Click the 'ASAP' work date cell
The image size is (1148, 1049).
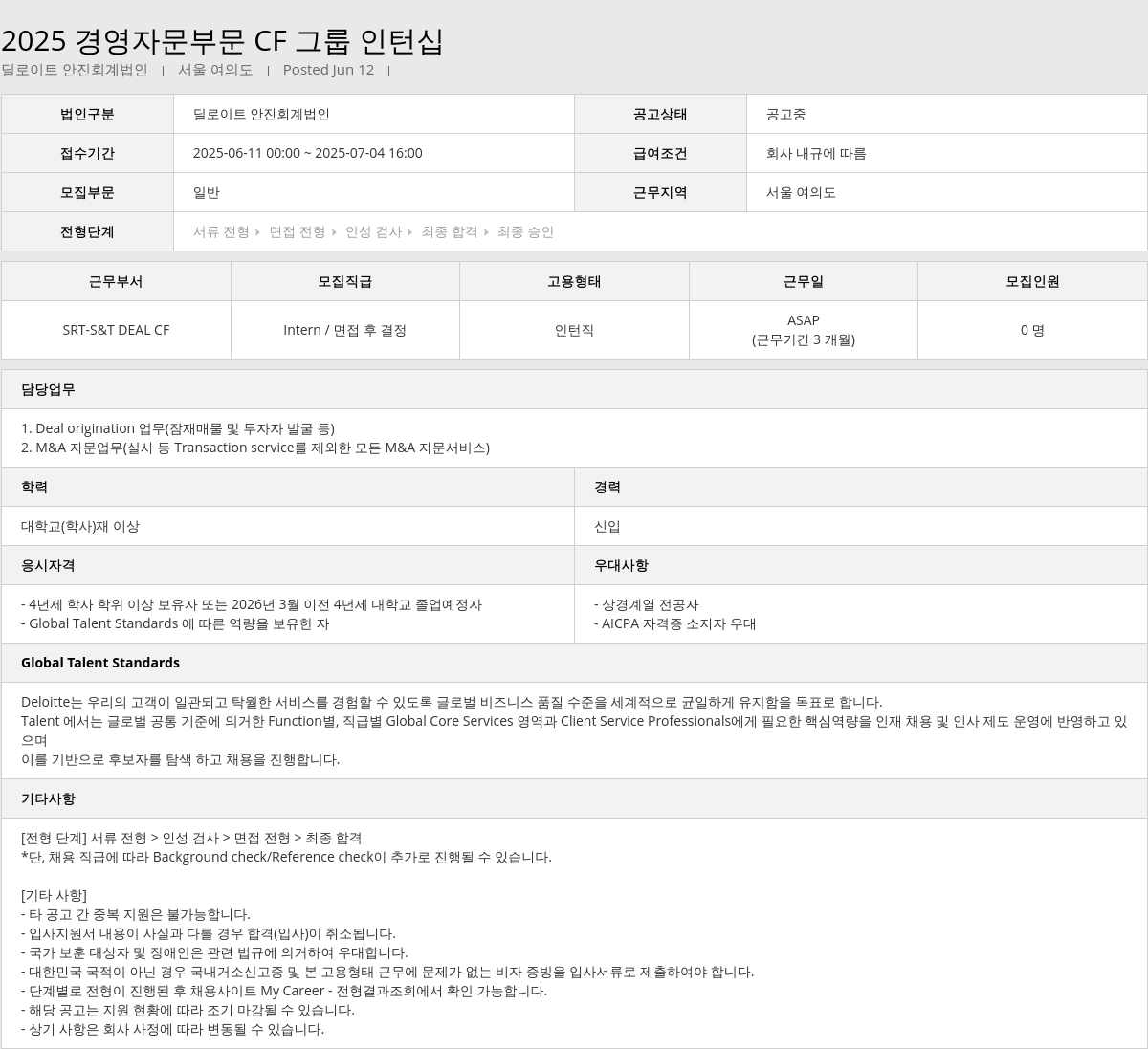click(x=804, y=330)
